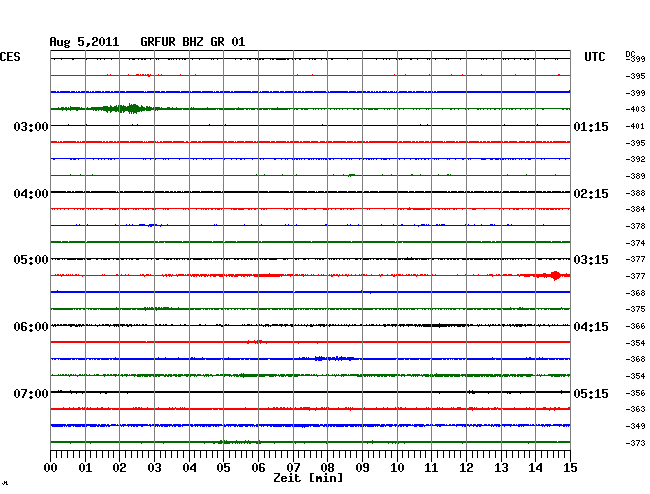
Task: Click the '11' minute axis label
Action: point(431,468)
